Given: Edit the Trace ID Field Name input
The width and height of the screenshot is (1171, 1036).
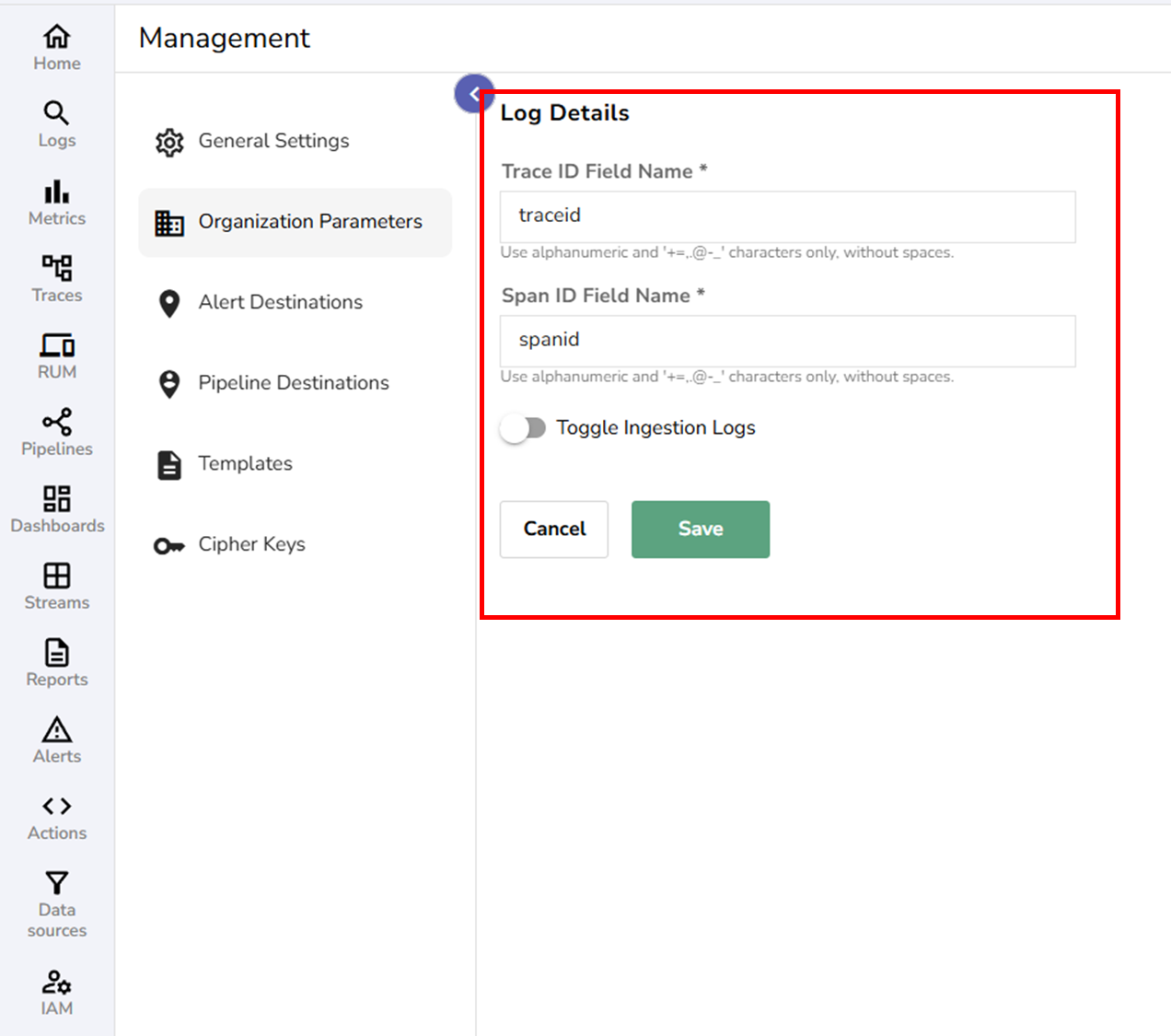Looking at the screenshot, I should click(x=787, y=216).
